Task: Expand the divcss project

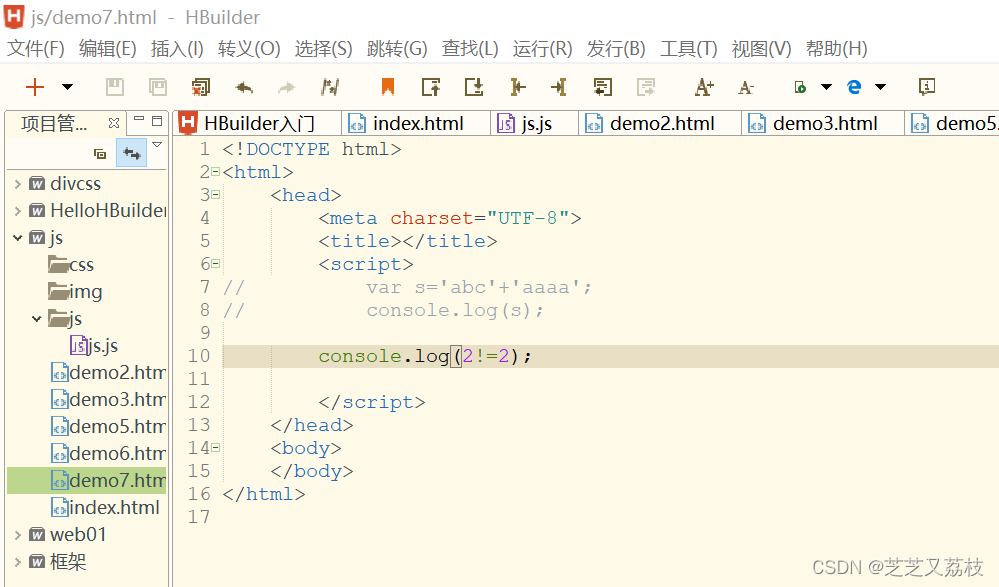Action: (x=18, y=184)
